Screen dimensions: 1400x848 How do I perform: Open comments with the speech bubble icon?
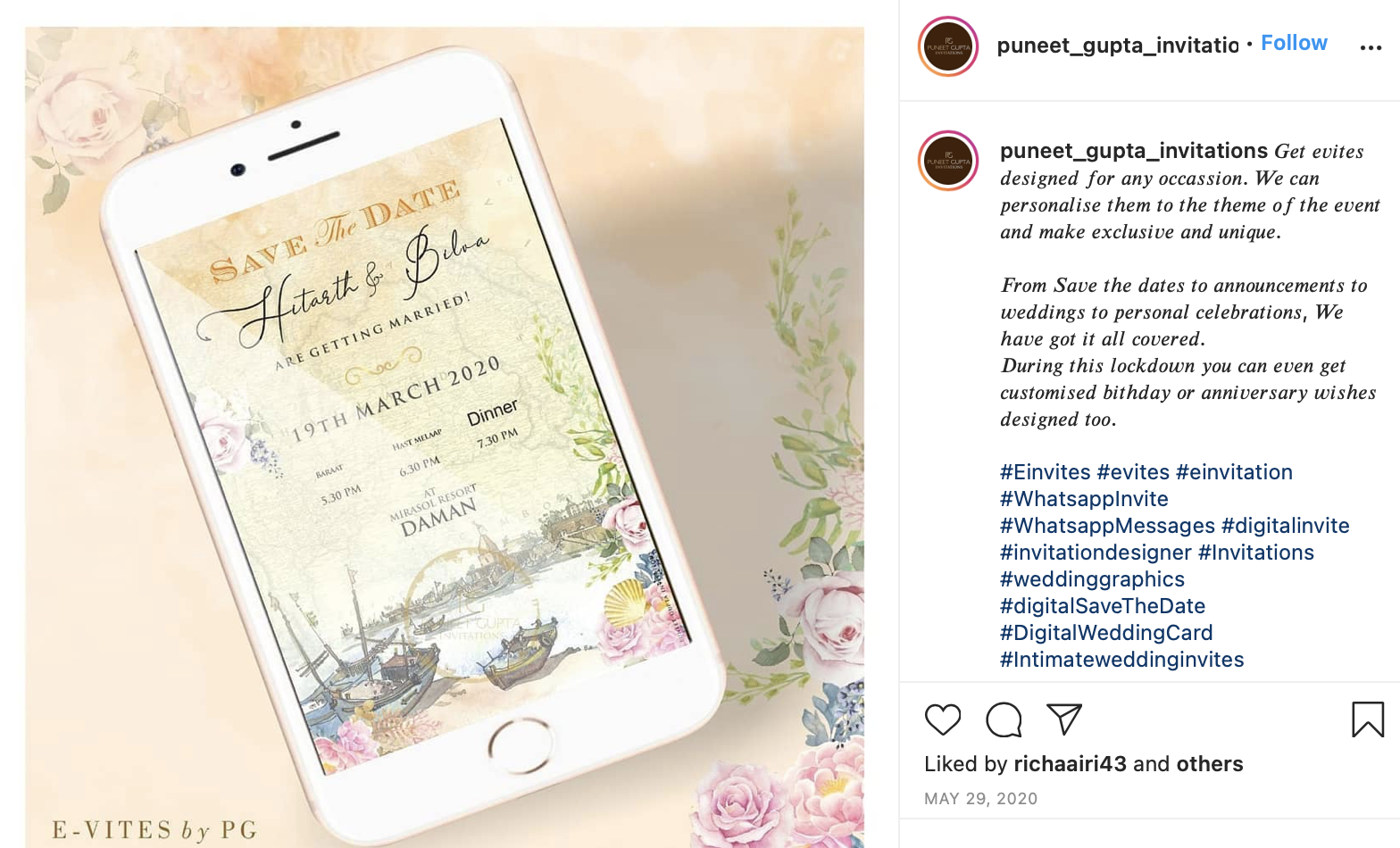(x=1004, y=719)
